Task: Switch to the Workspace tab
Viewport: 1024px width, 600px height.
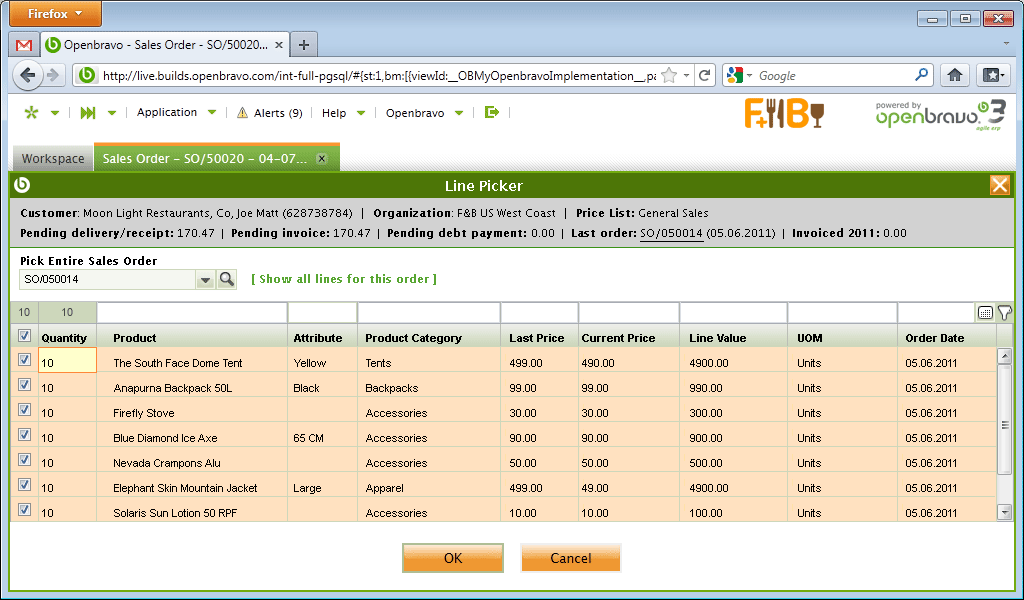Action: [53, 159]
